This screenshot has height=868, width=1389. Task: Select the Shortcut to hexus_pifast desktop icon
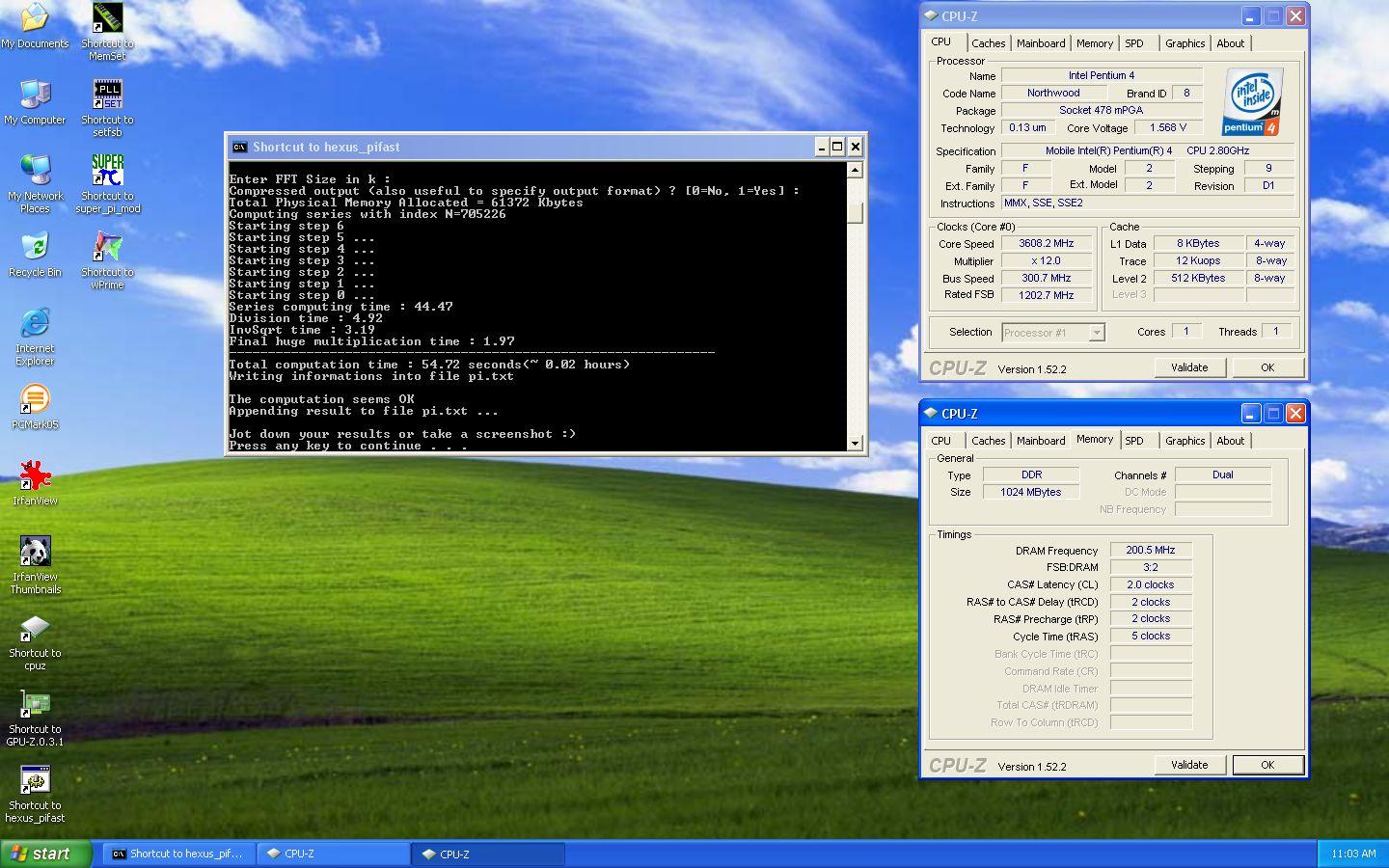(x=35, y=794)
